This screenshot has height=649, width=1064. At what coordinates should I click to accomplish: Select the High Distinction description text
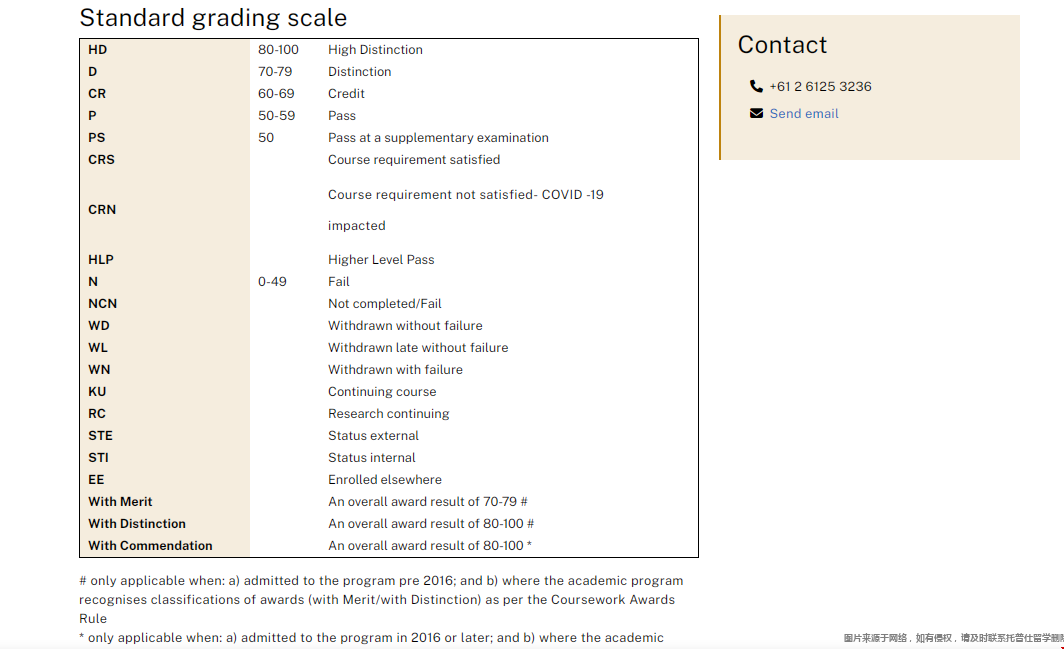coord(375,50)
